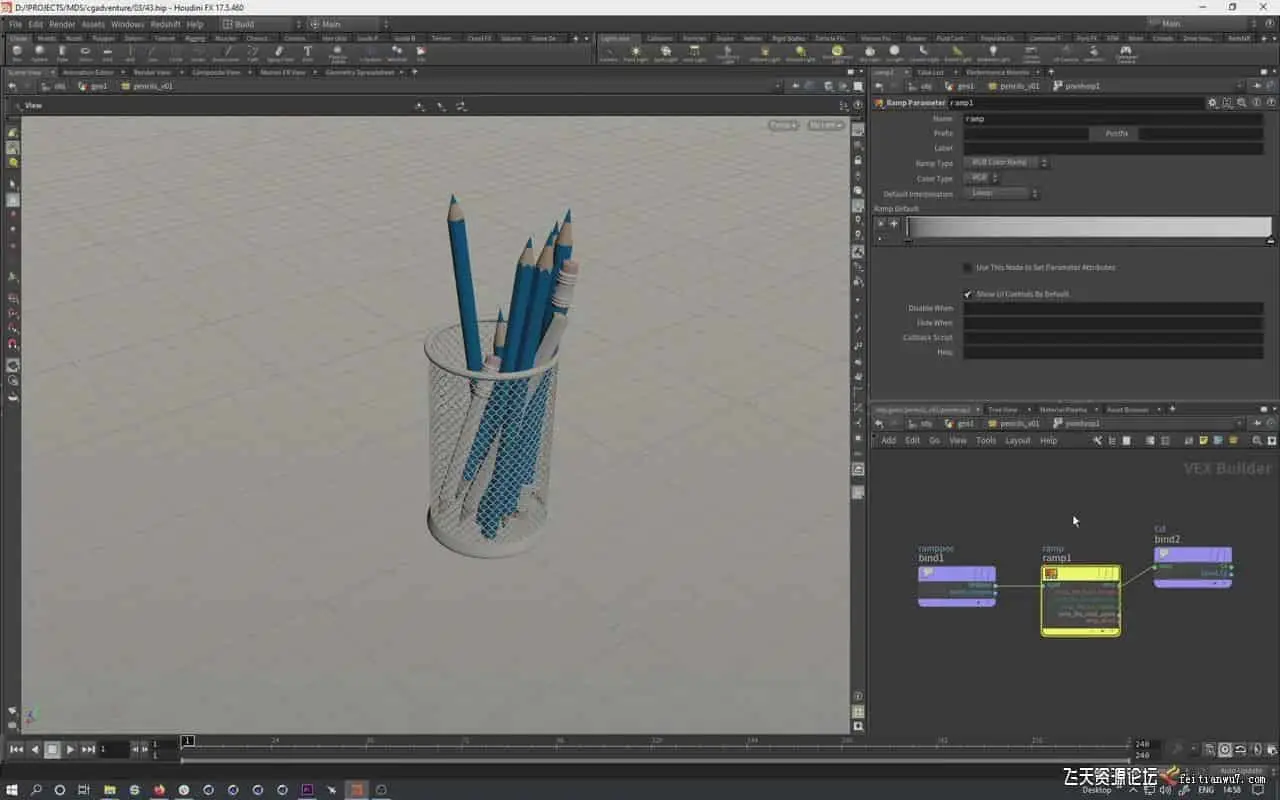Open the Redshift menu

coord(165,24)
